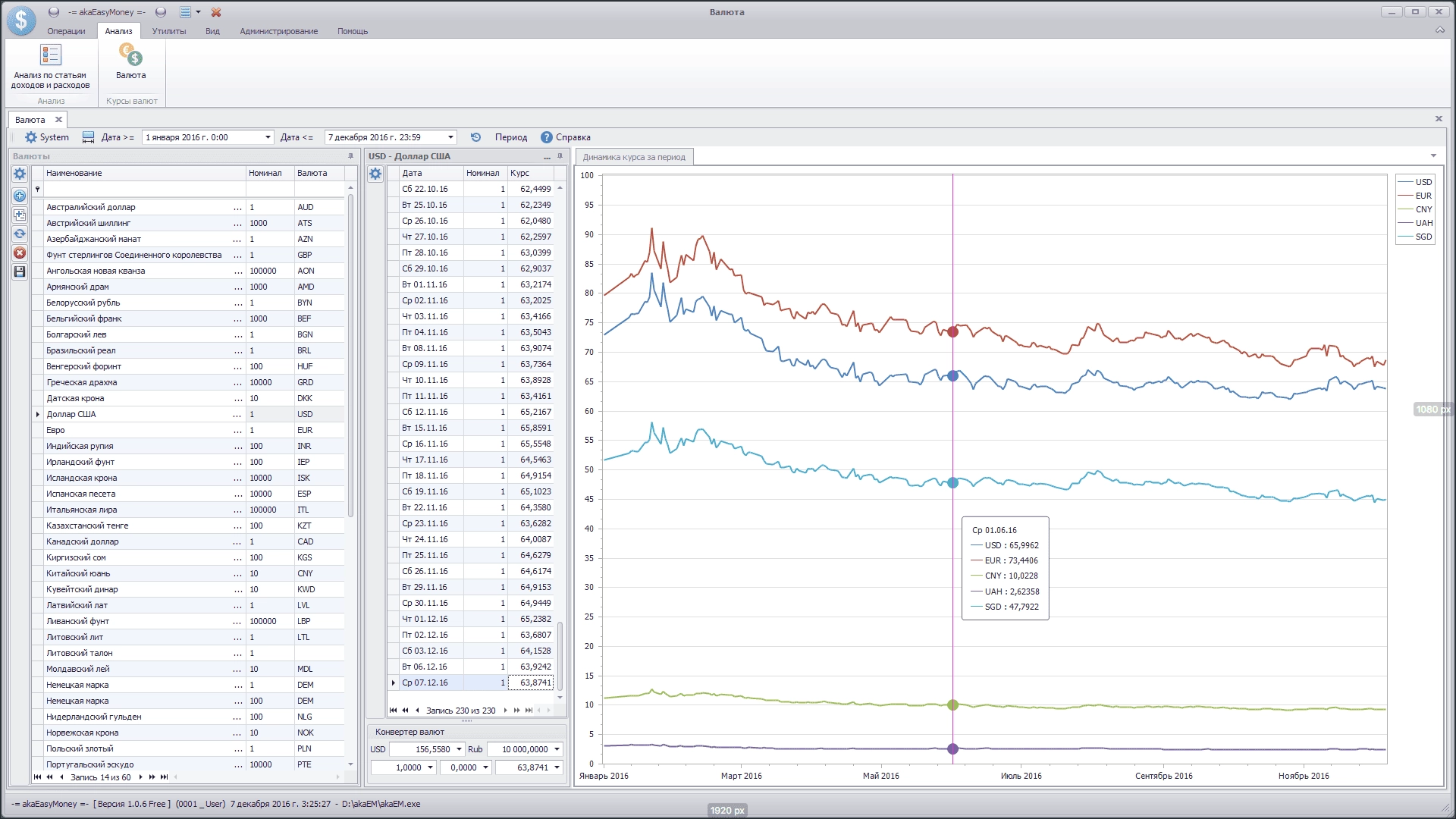This screenshot has height=819, width=1456.
Task: Open the akaEasyMoney dollar application menu
Action: click(21, 20)
